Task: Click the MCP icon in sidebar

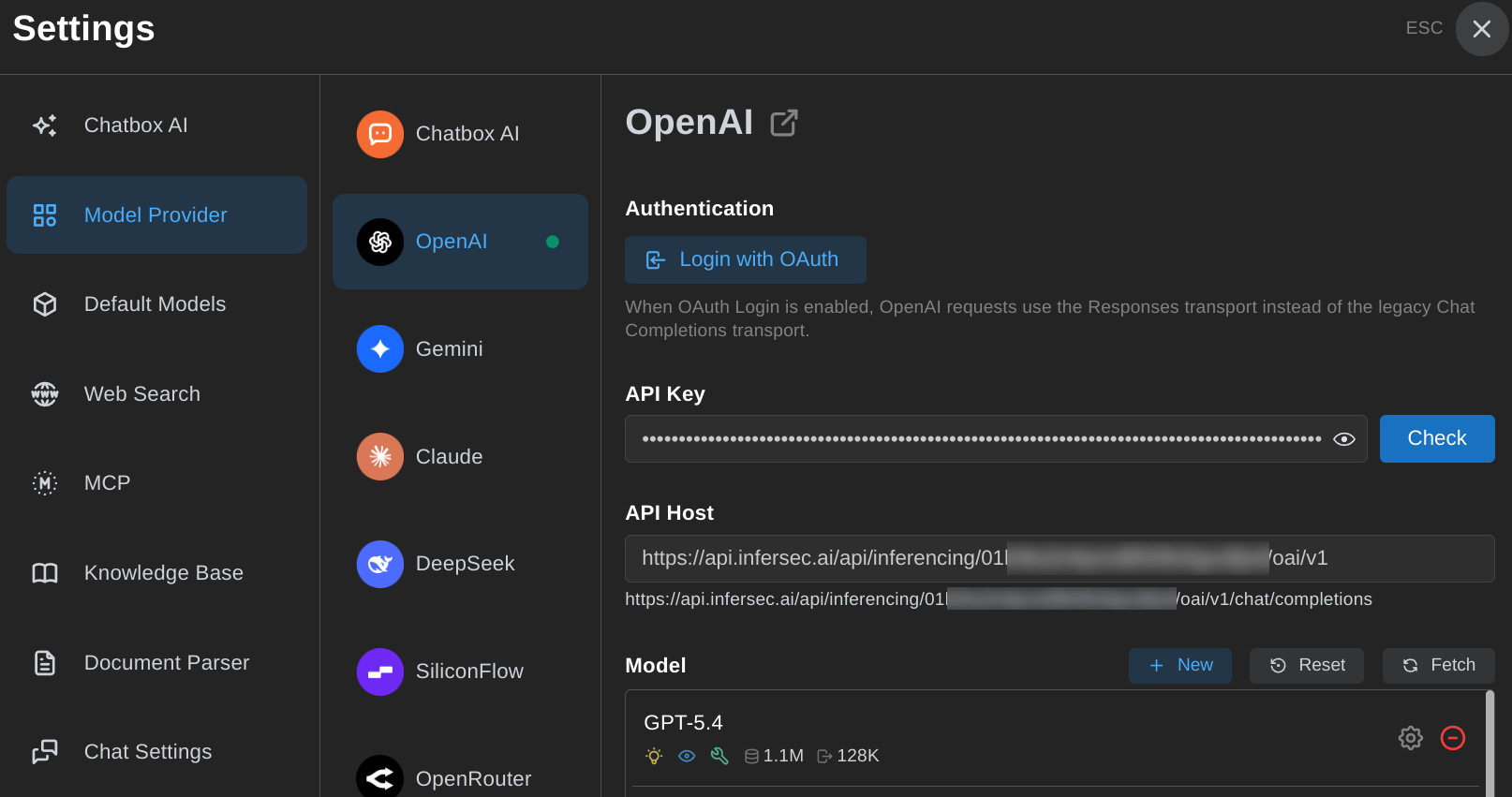Action: [x=45, y=483]
